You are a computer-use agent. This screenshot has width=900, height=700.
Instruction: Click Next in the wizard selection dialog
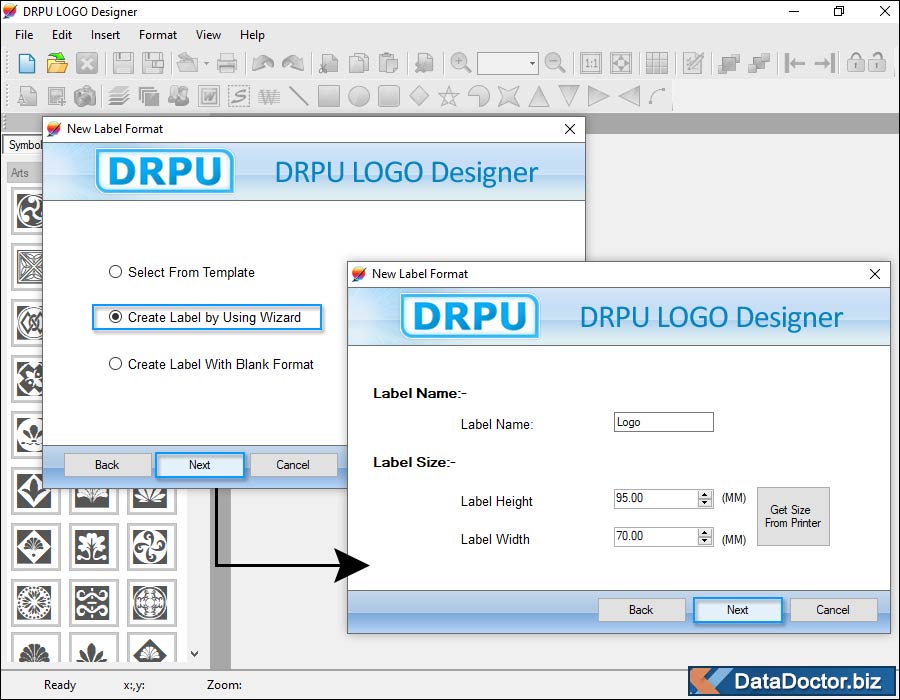point(200,465)
